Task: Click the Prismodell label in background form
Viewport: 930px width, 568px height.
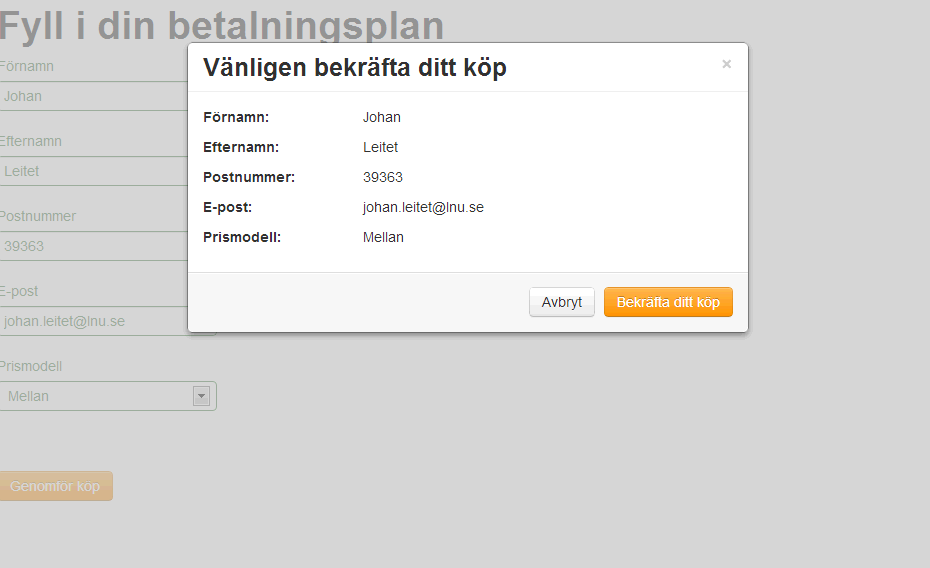Action: [31, 366]
